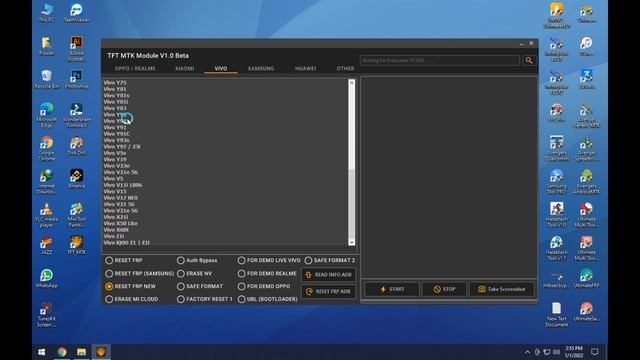The width and height of the screenshot is (640, 360).
Task: Open Binance desktop shortcut
Action: [76, 179]
